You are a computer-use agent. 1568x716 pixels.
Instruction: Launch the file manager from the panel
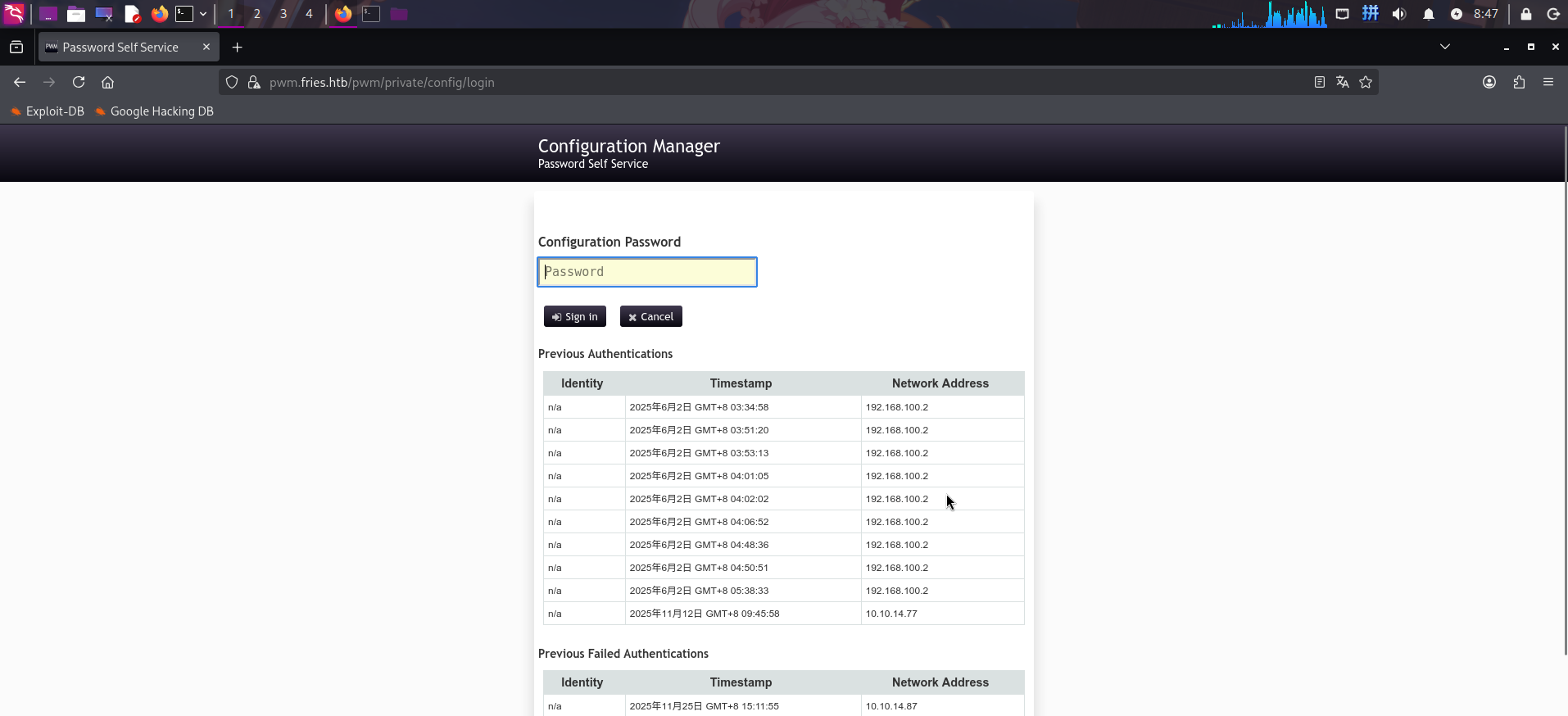(x=76, y=14)
